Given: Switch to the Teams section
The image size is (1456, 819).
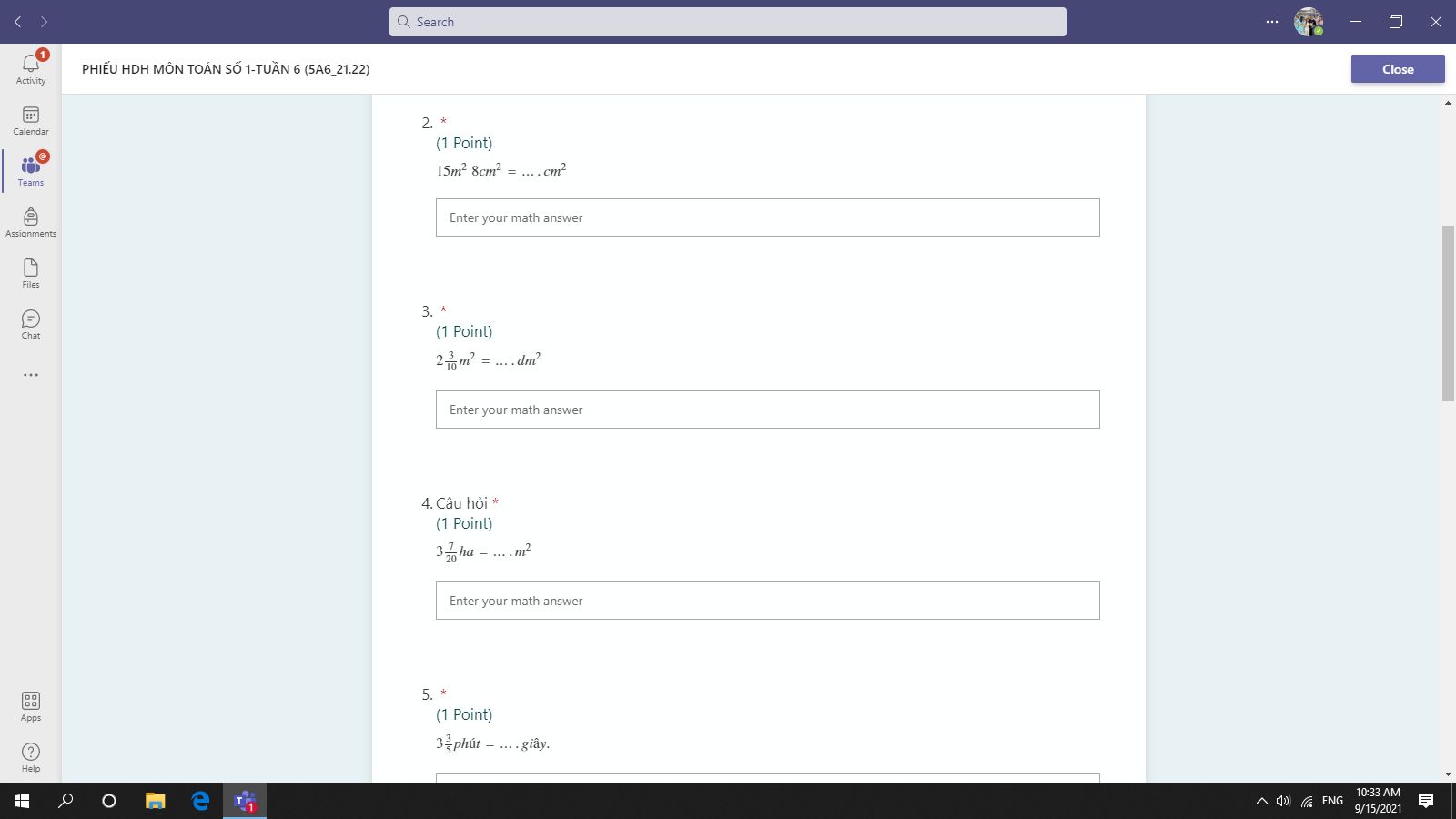Looking at the screenshot, I should click(31, 171).
